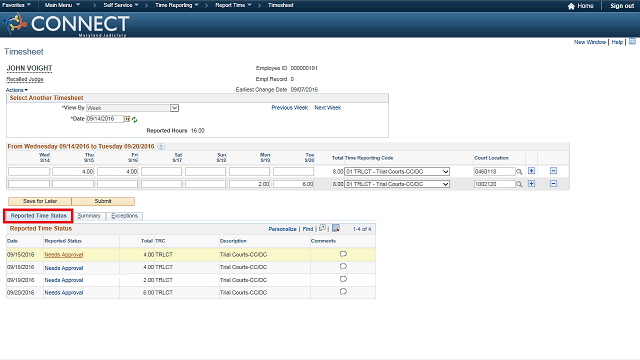640x360 pixels.
Task: Delete the 0460118 timesheet row
Action: pyautogui.click(x=553, y=171)
